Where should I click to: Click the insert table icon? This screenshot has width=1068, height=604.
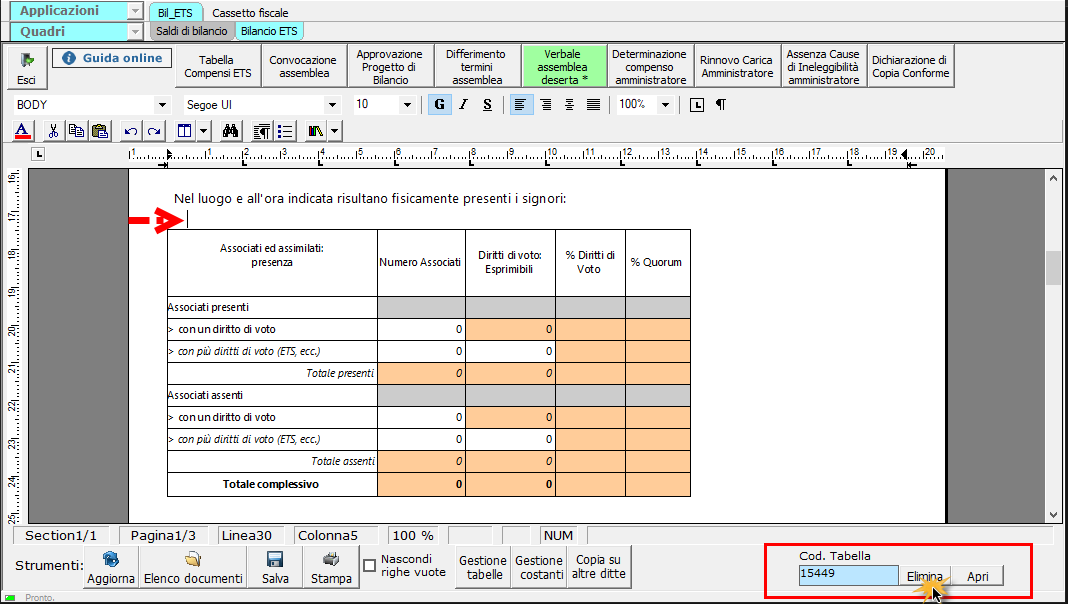click(185, 131)
